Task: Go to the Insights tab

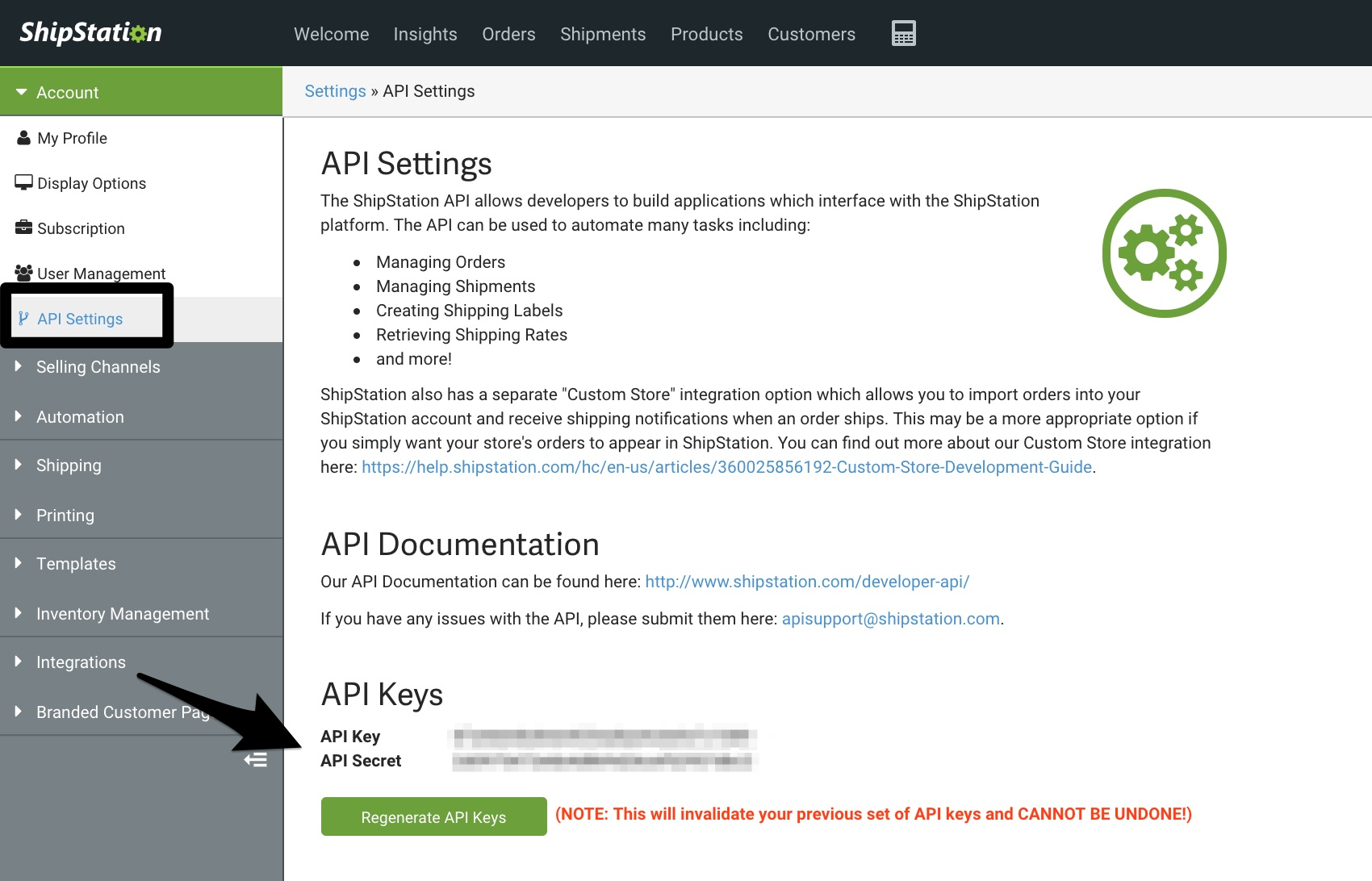Action: tap(425, 34)
